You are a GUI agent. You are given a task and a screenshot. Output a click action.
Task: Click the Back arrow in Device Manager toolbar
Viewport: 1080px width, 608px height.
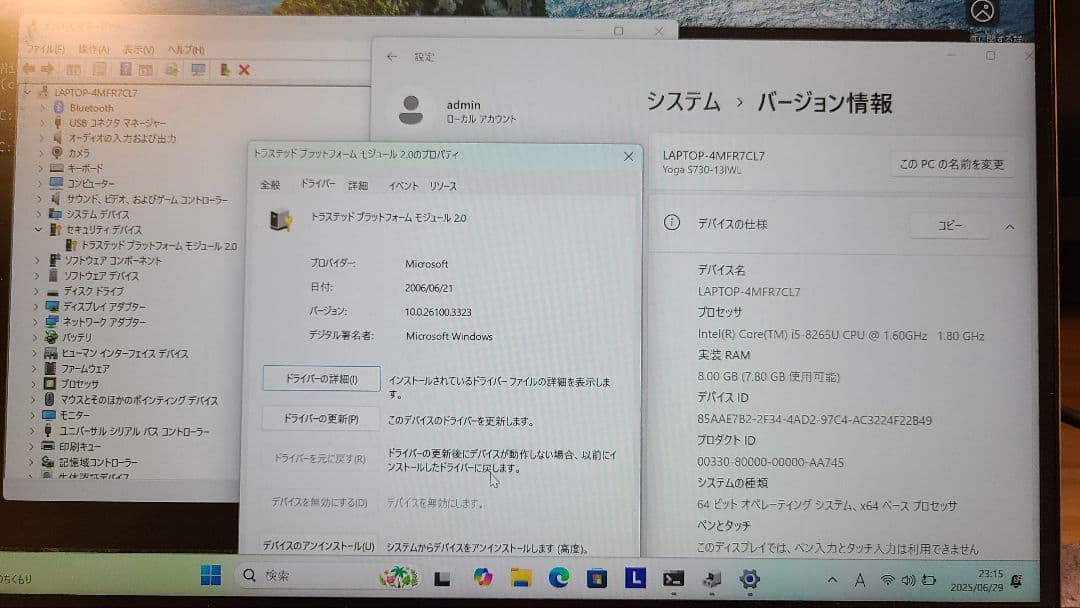click(28, 70)
